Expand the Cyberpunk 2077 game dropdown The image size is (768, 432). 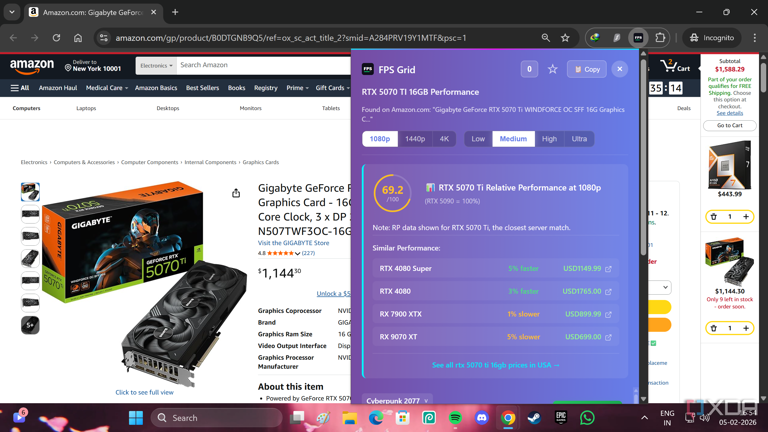397,400
